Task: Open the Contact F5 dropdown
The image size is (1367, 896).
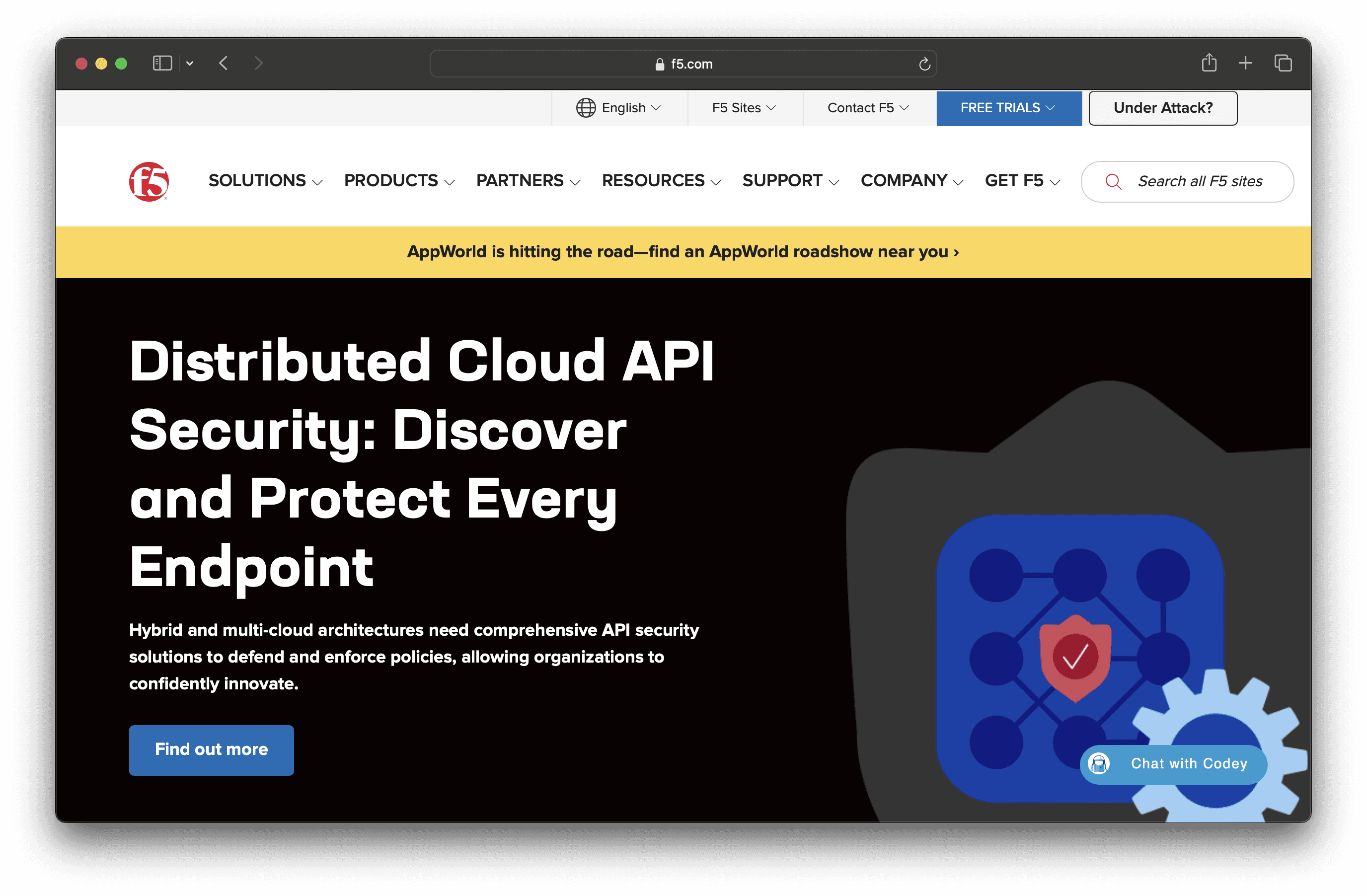Action: [867, 108]
